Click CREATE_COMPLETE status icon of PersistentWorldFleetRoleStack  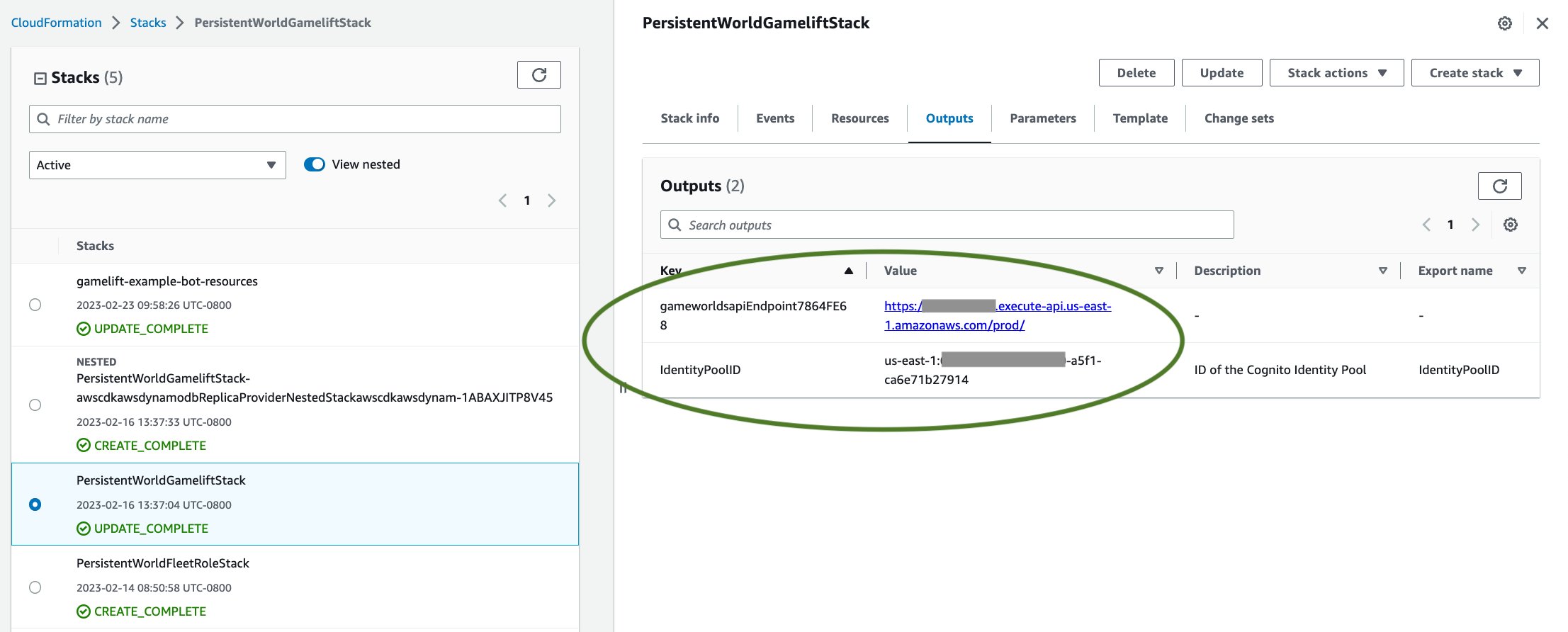pos(84,611)
